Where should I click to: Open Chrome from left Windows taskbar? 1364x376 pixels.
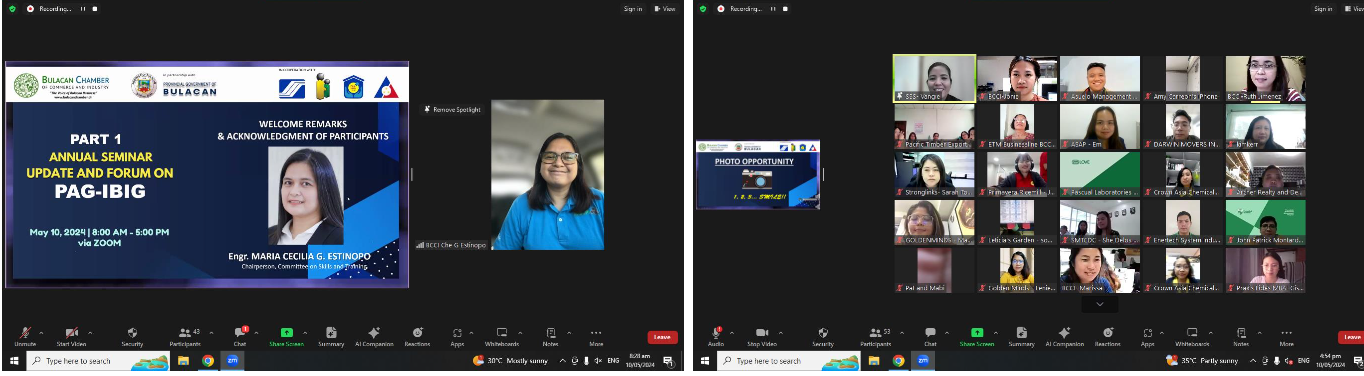coord(208,360)
